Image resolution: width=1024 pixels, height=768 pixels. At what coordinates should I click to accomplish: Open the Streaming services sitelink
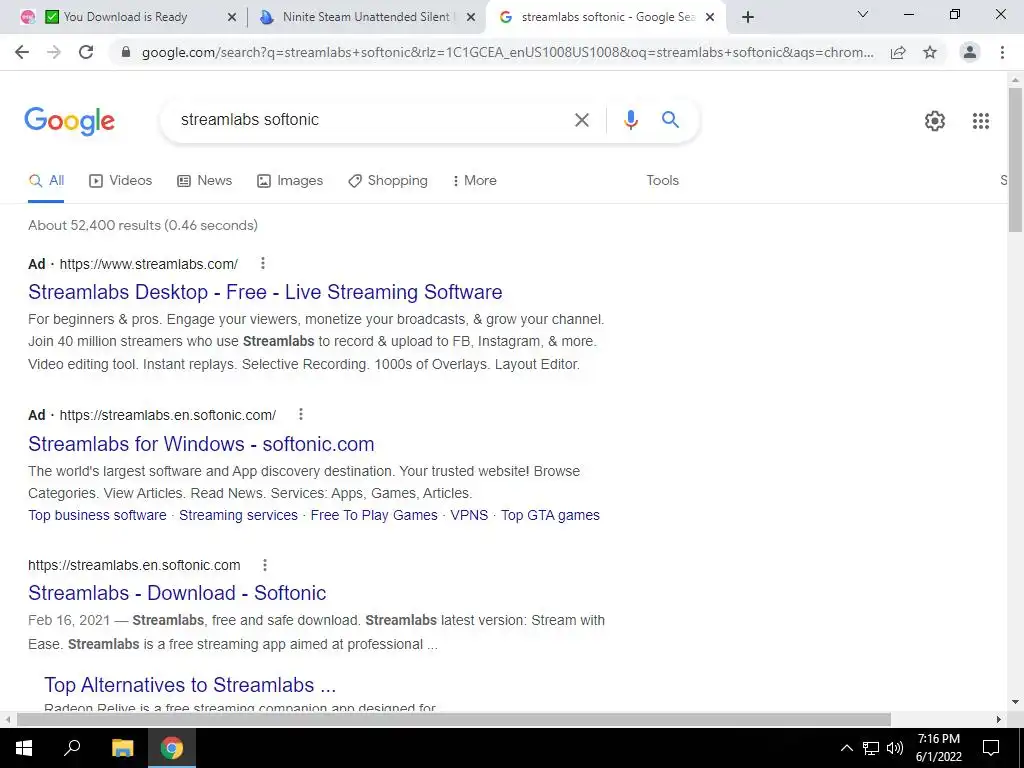238,515
